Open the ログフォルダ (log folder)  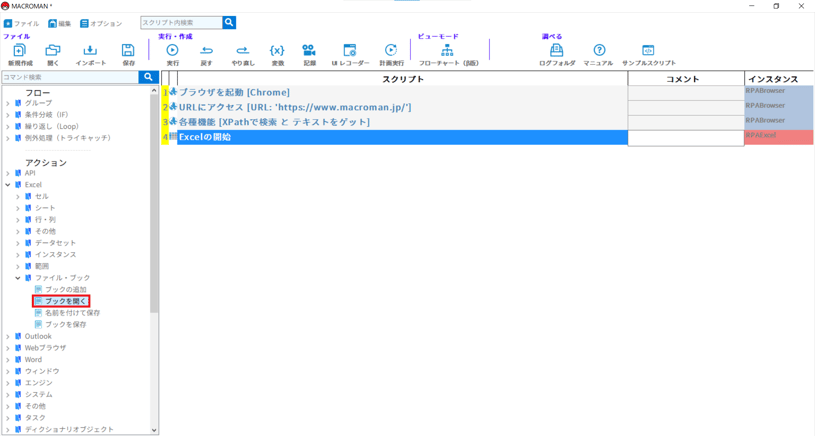pyautogui.click(x=557, y=52)
